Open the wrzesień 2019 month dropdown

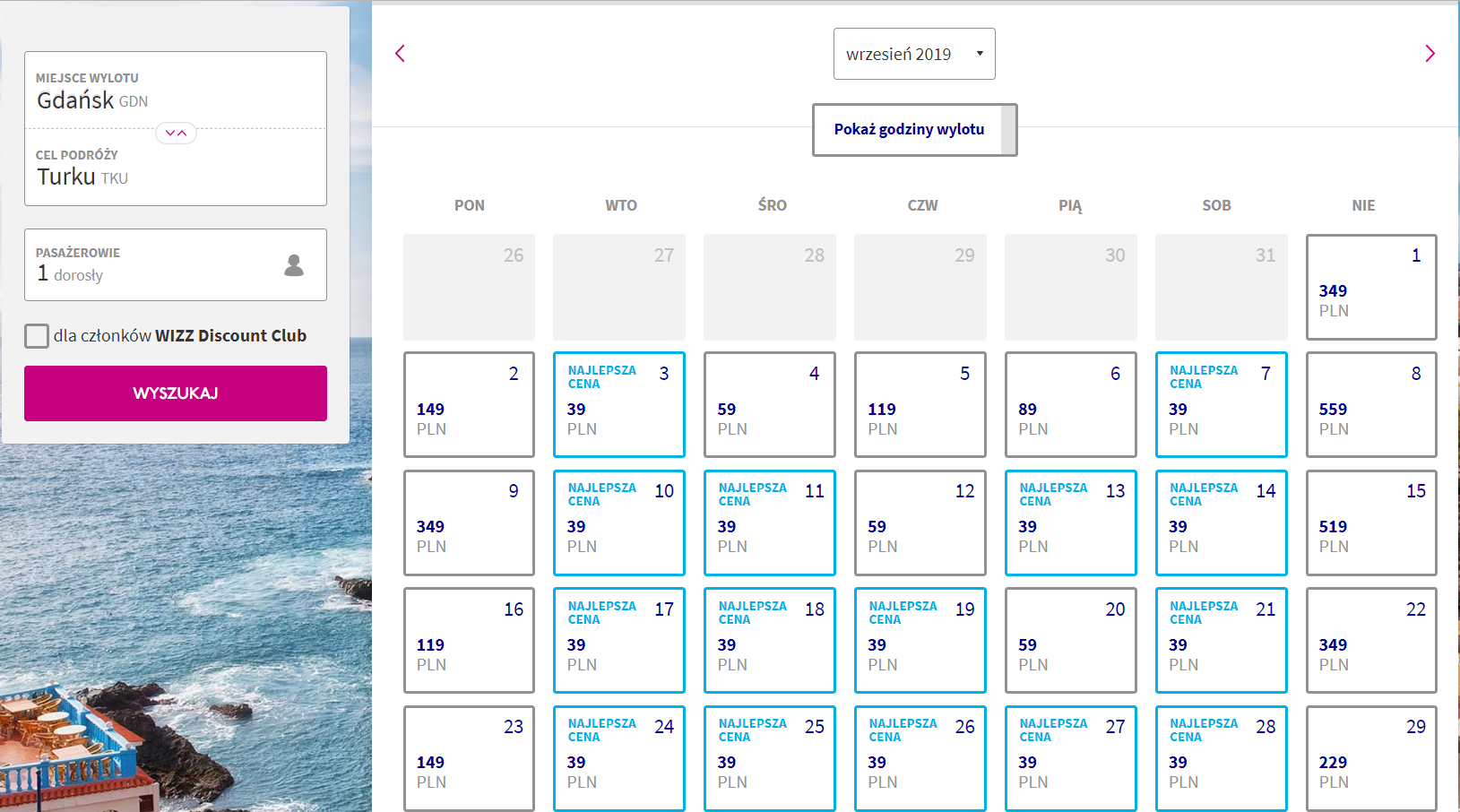[x=914, y=54]
